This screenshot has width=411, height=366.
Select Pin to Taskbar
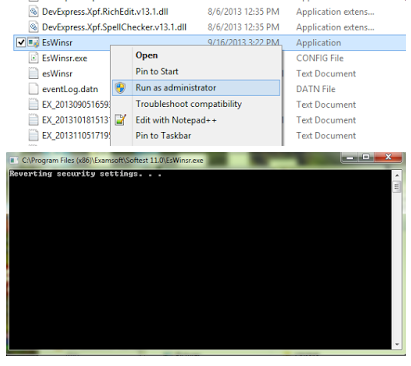pos(163,136)
